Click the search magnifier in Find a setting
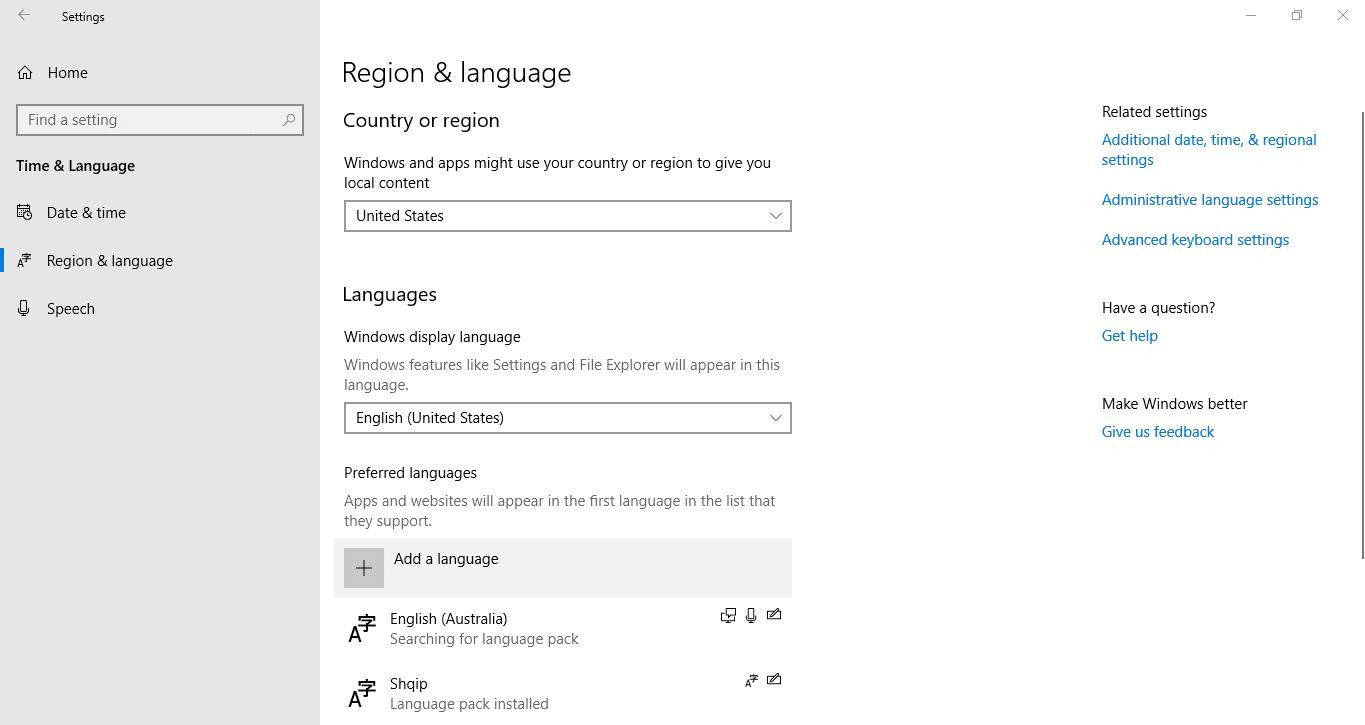 (288, 119)
